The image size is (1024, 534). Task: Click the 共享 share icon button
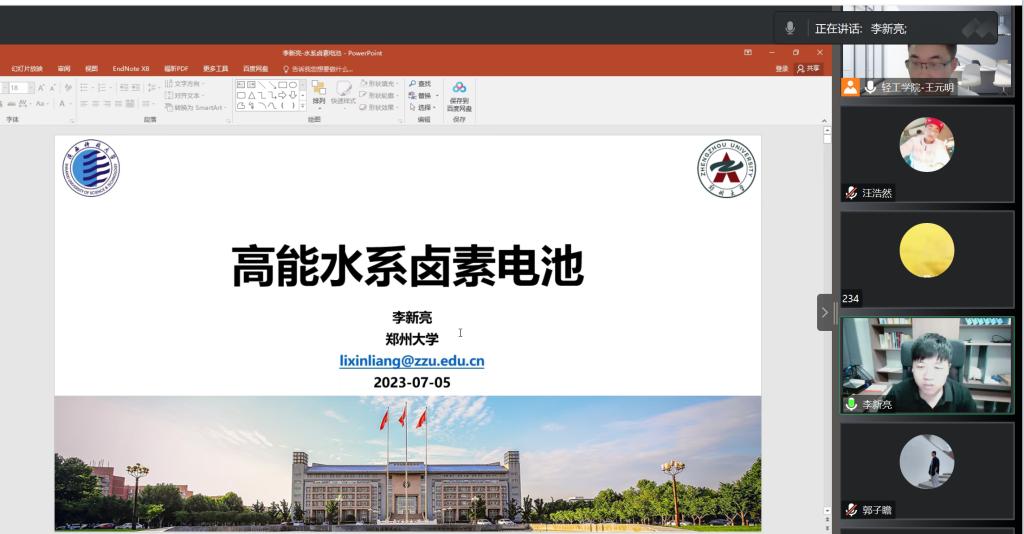[x=808, y=68]
